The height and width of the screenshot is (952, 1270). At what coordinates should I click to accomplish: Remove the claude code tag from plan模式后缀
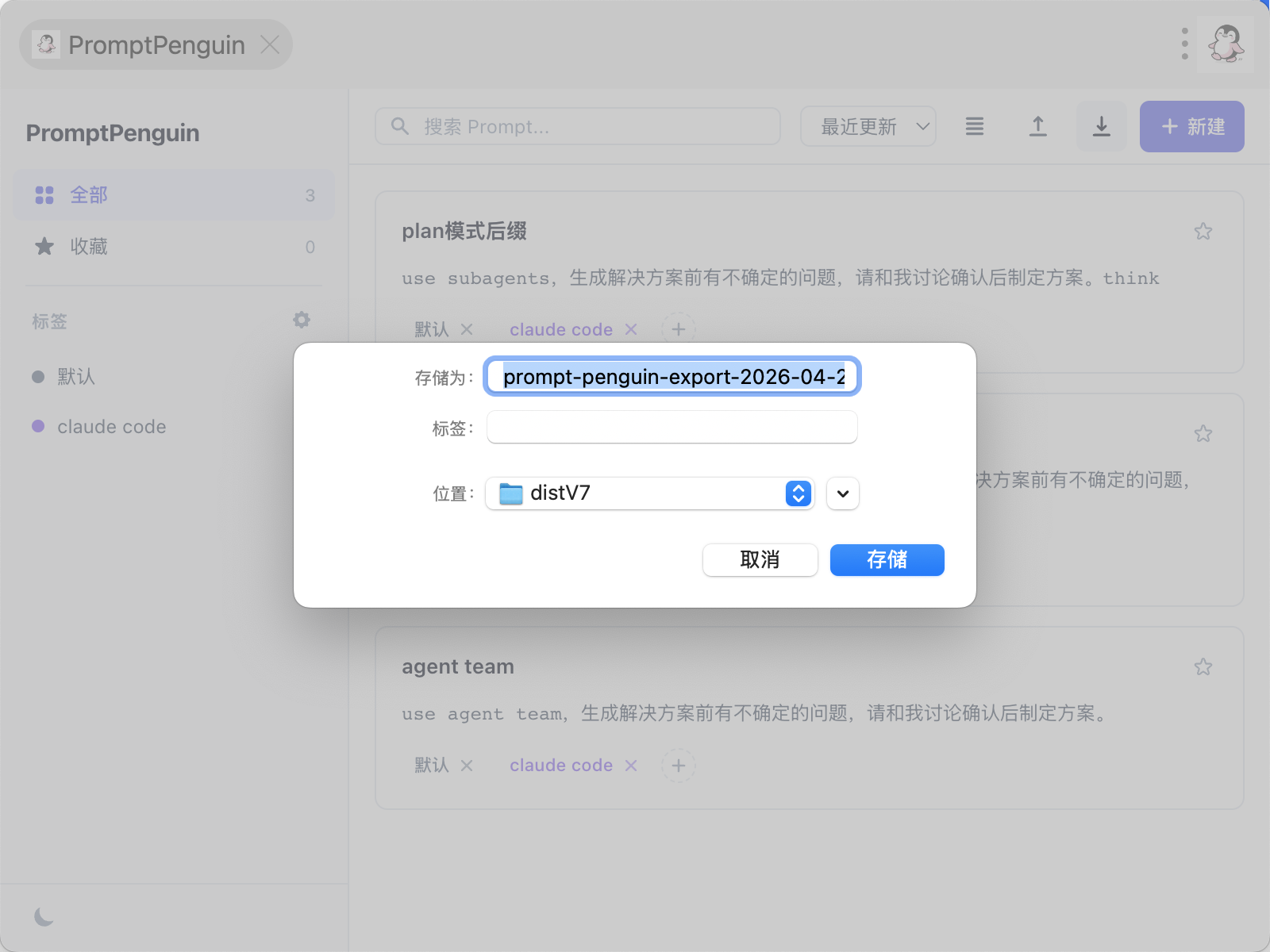[631, 329]
